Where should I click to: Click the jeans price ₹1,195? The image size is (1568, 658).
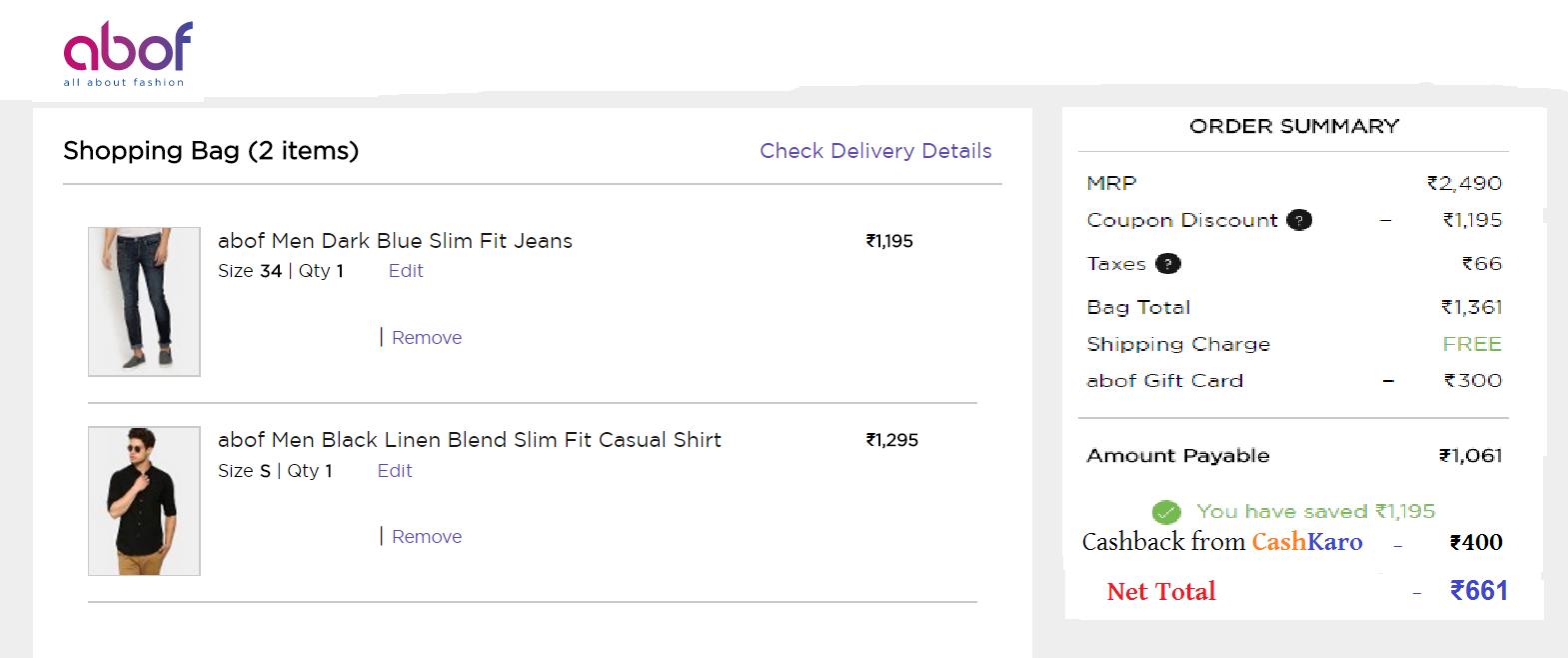click(889, 241)
